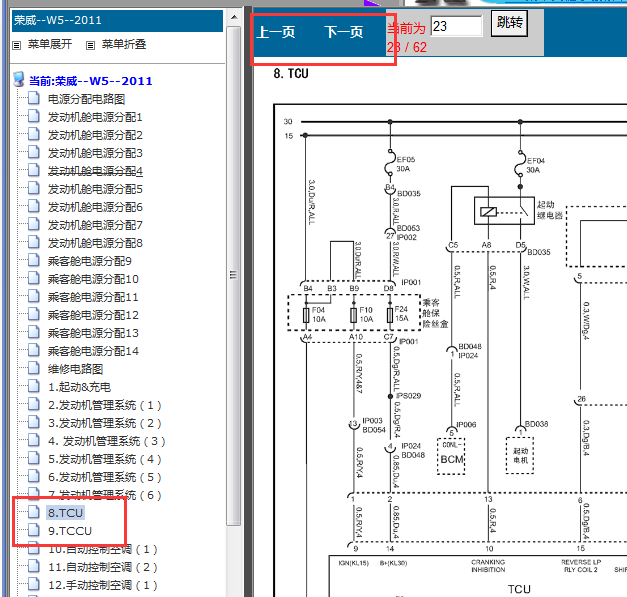This screenshot has width=627, height=597.
Task: Select 乘客舱电源分配9
Action: point(90,261)
